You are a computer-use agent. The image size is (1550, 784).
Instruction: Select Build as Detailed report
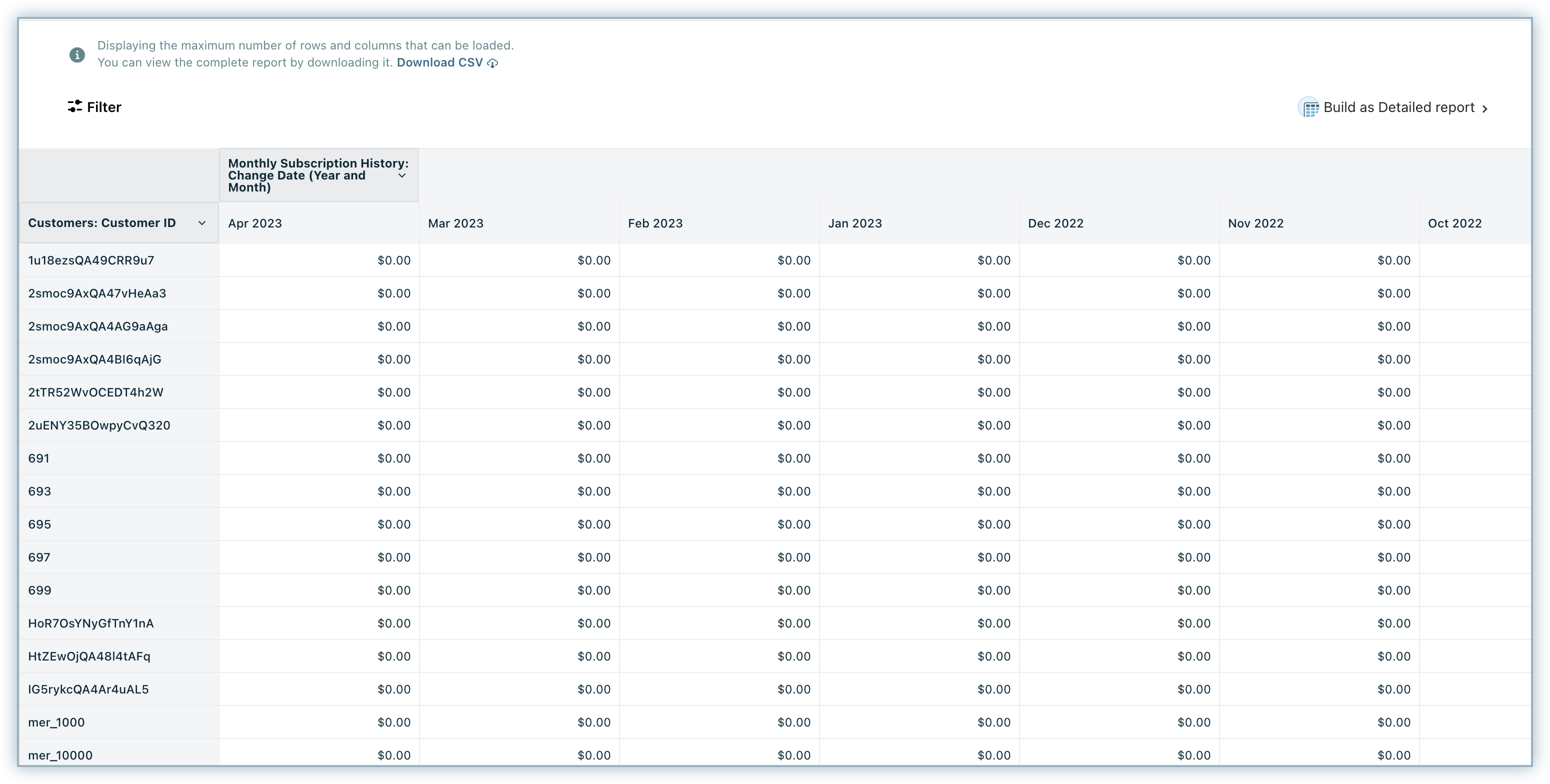[1398, 107]
